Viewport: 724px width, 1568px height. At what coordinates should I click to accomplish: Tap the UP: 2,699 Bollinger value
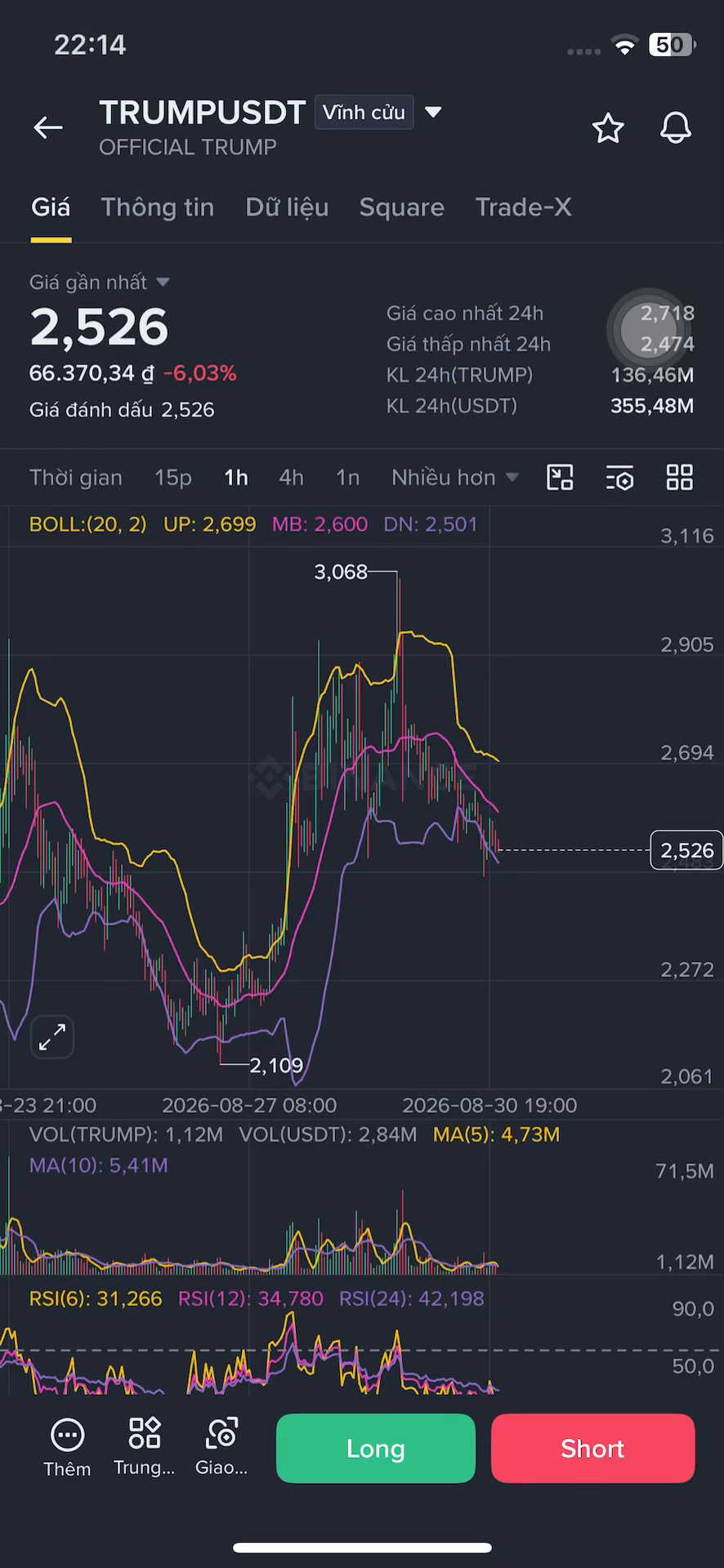coord(210,524)
